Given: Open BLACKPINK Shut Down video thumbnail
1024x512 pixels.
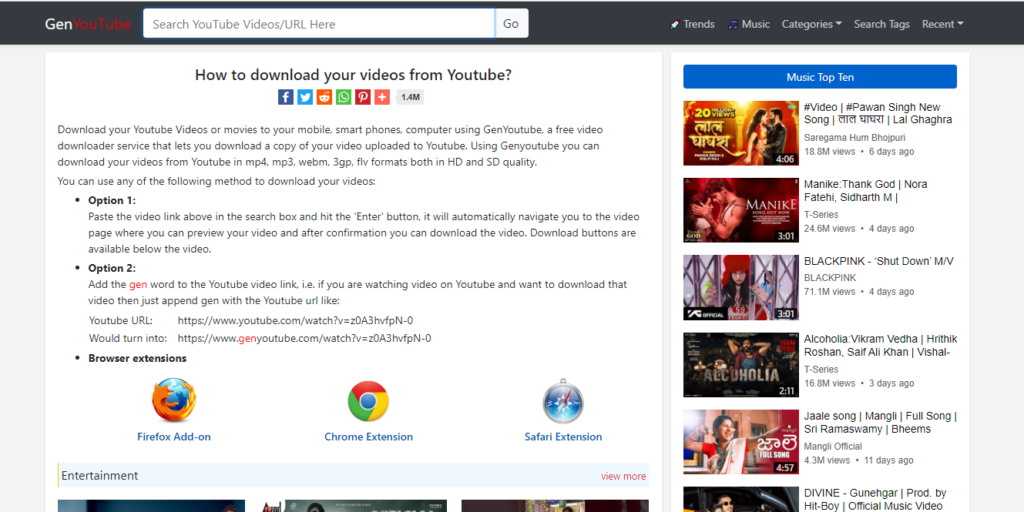Looking at the screenshot, I should (741, 287).
